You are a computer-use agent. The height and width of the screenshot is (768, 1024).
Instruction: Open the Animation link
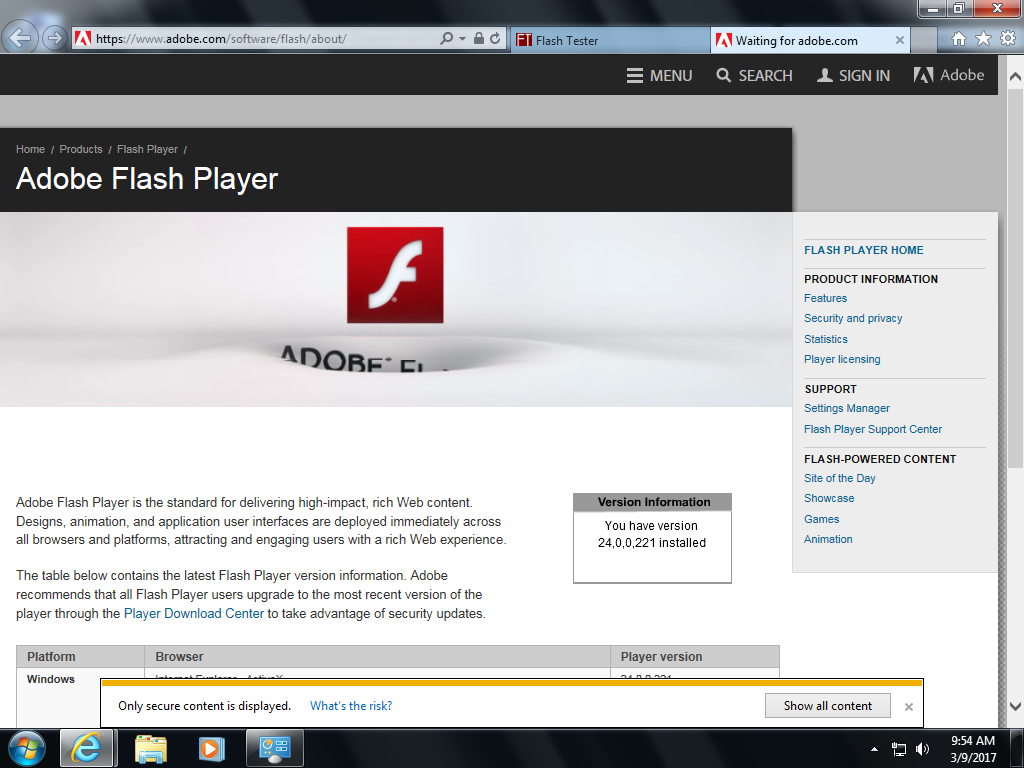coord(828,539)
